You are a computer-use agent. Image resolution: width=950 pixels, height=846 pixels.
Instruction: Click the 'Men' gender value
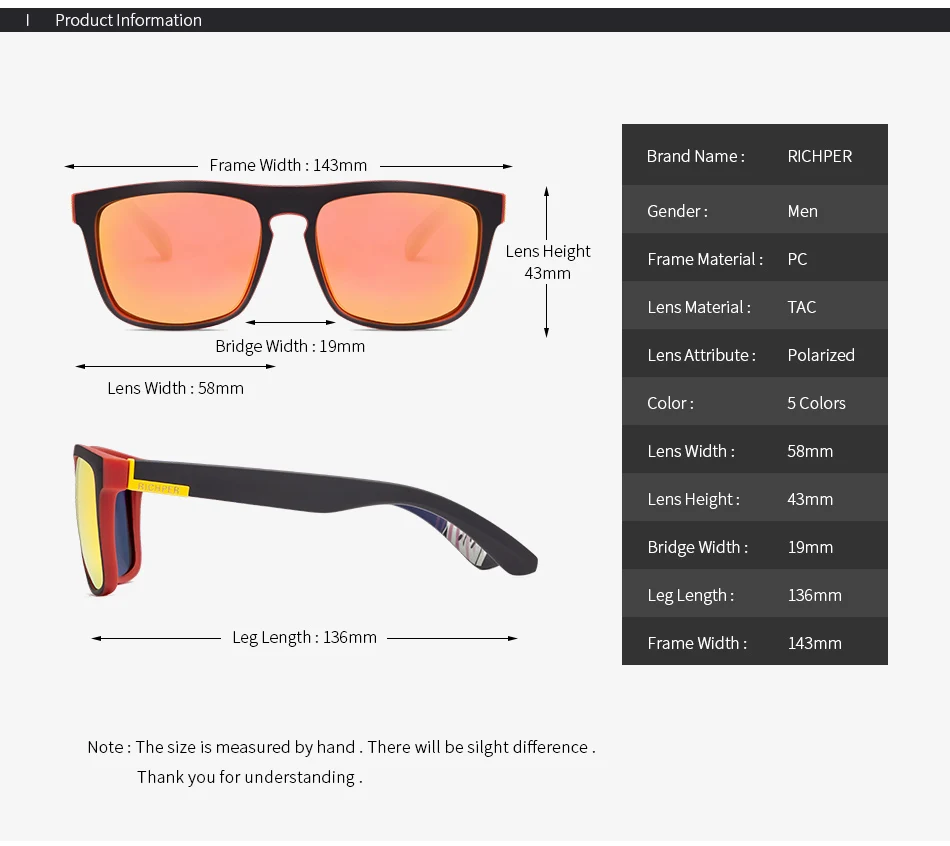click(803, 211)
